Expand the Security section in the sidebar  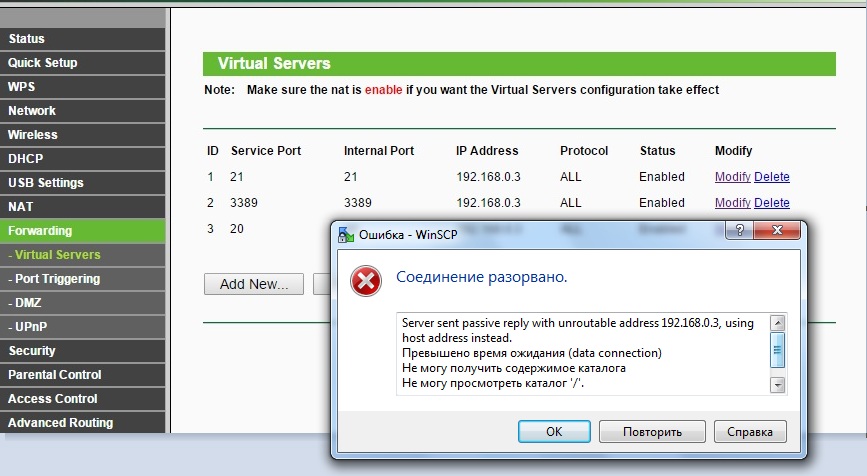point(82,351)
